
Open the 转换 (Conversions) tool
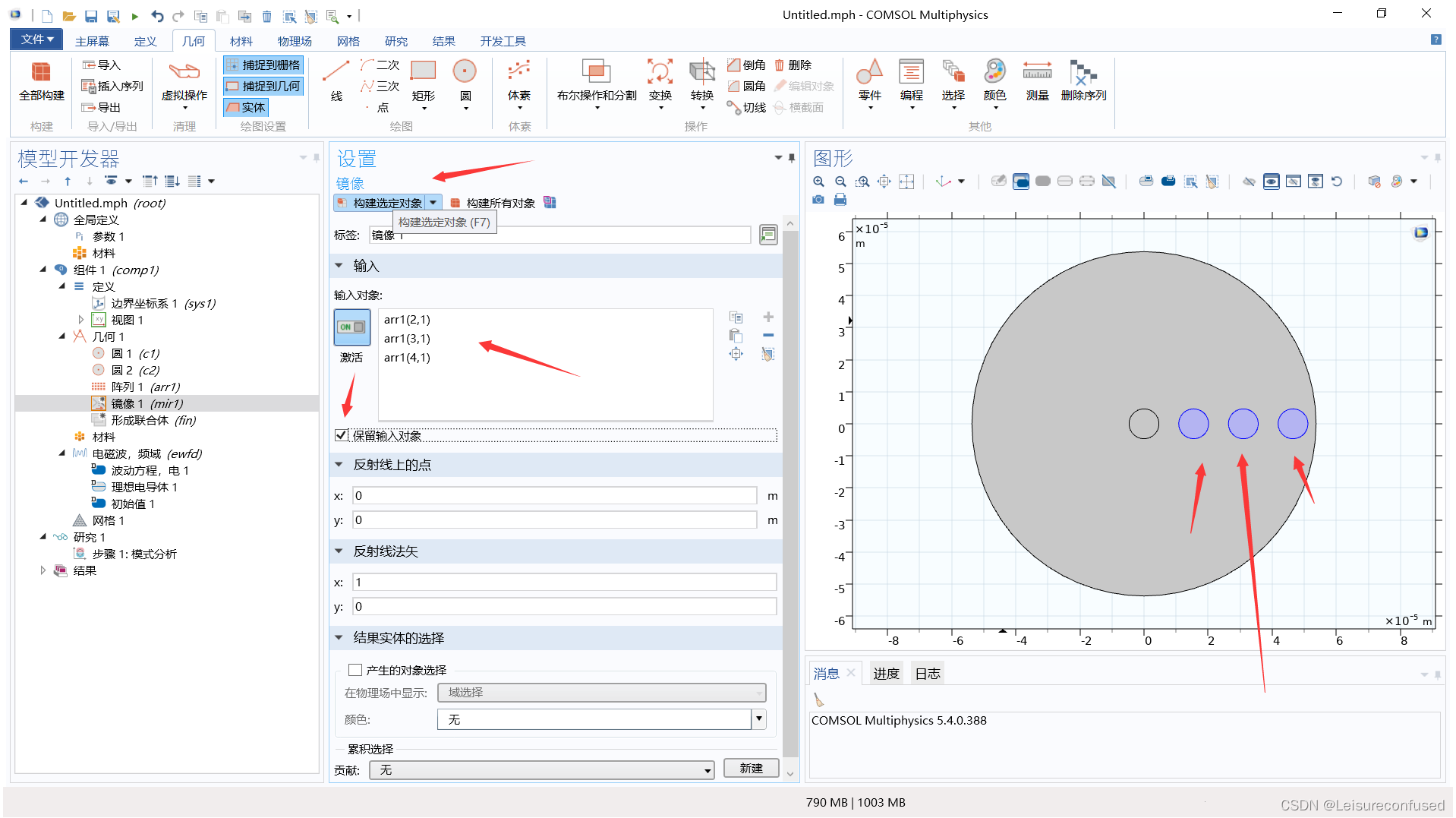click(x=702, y=84)
